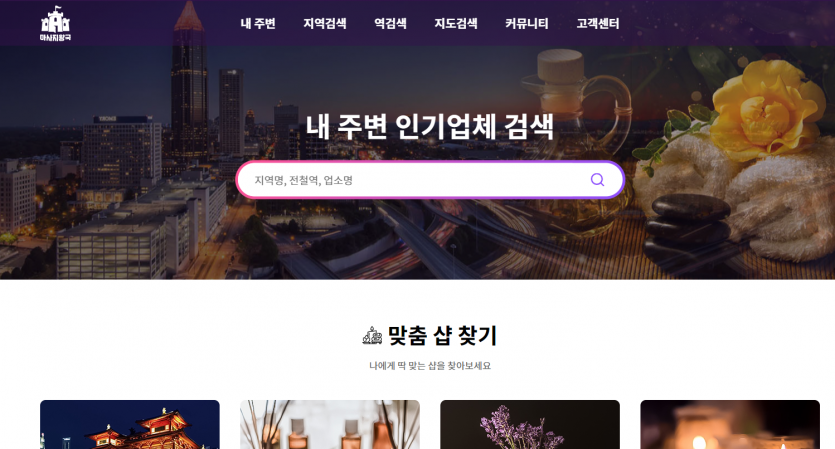
Task: Open the lavender flowers thumbnail
Action: click(530, 424)
